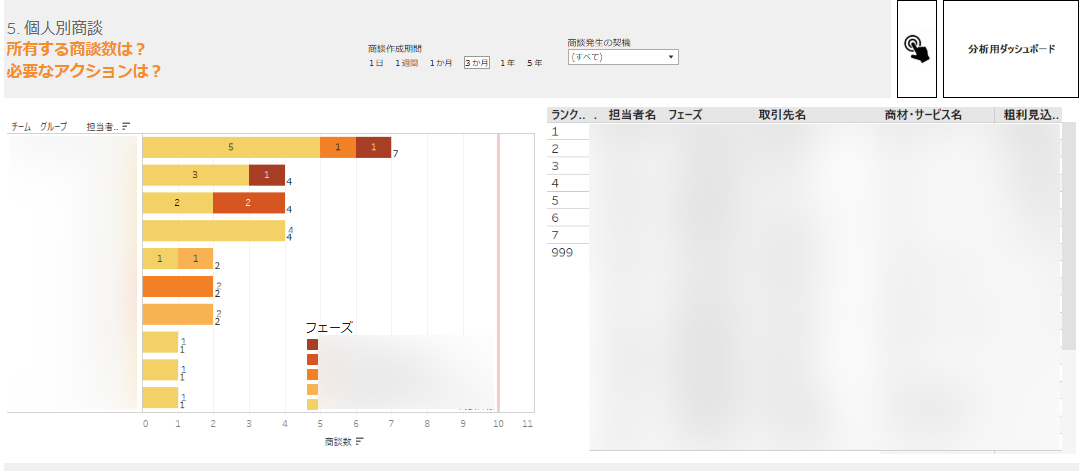Select the 1週間 period option
The height and width of the screenshot is (471, 1083).
tap(408, 63)
